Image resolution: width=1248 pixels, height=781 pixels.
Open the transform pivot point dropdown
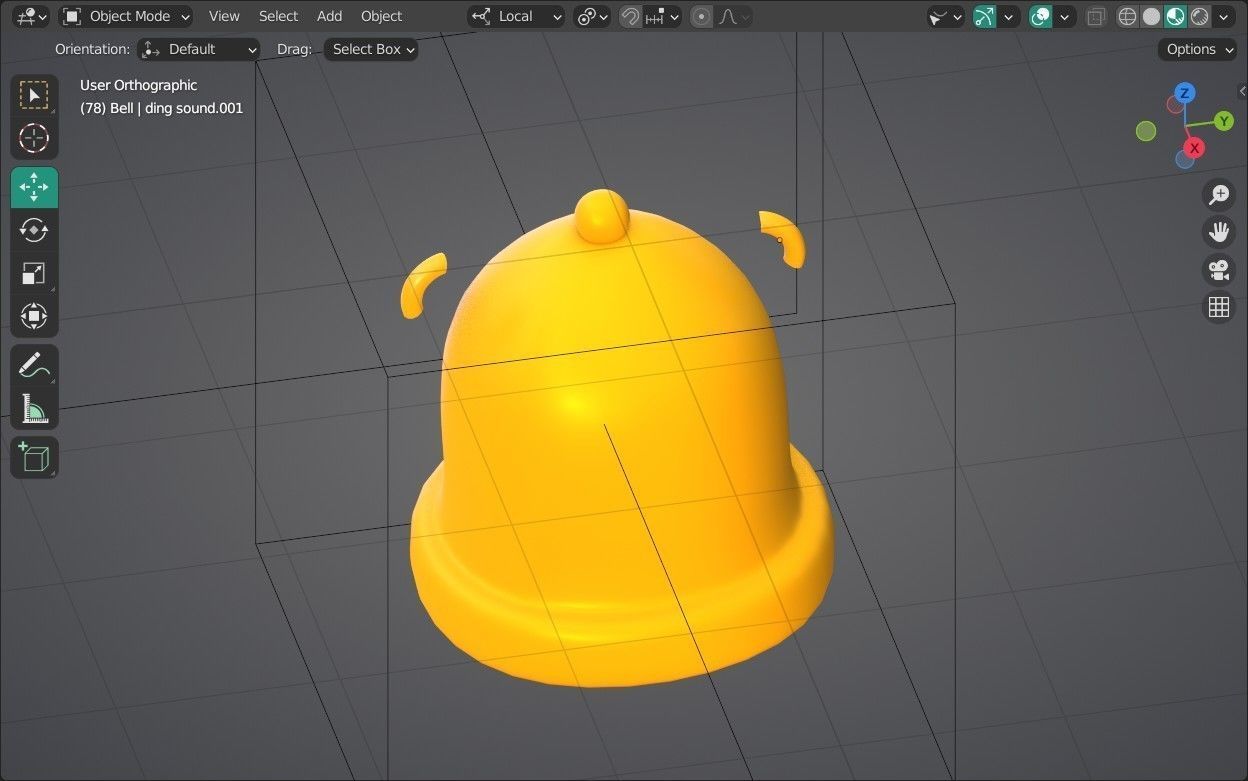click(x=592, y=16)
